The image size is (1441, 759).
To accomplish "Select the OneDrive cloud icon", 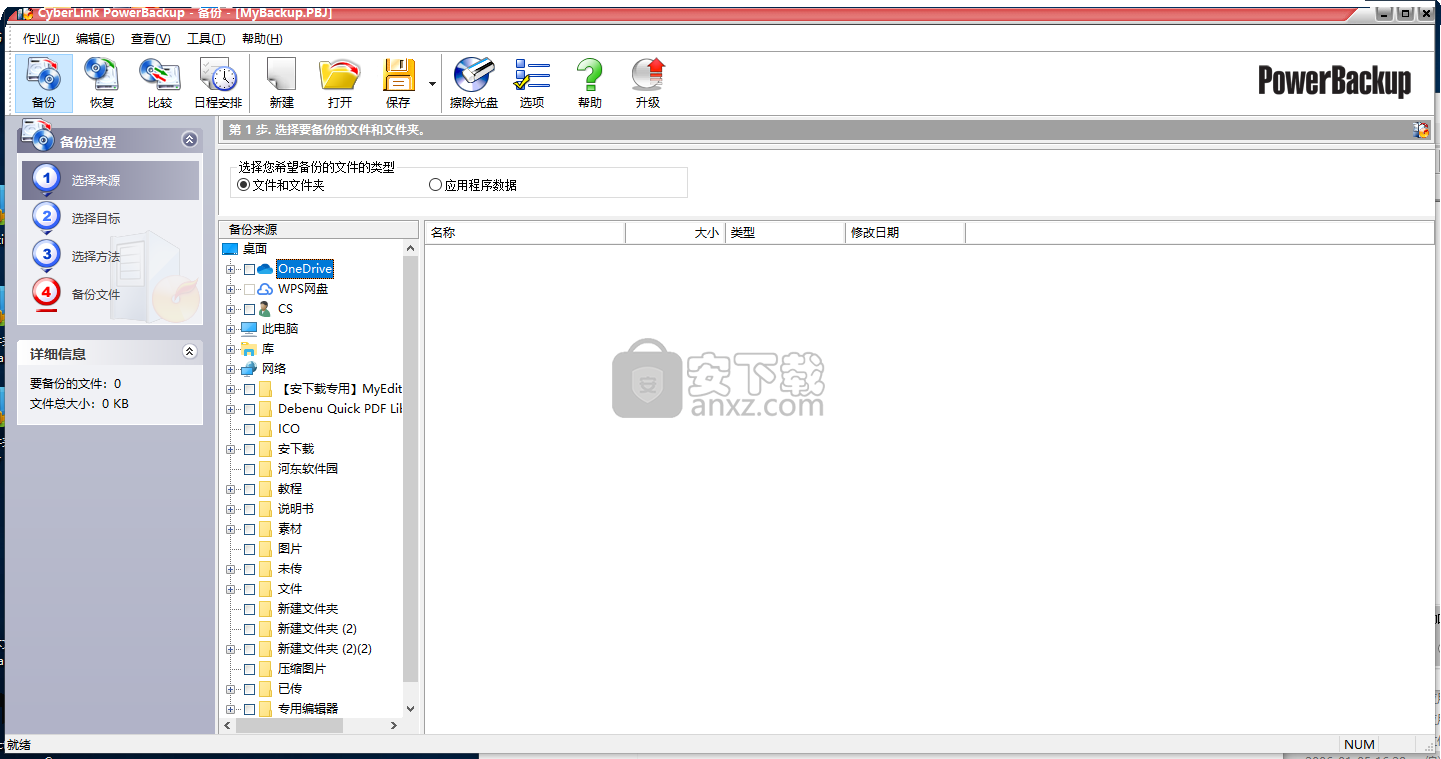I will pyautogui.click(x=265, y=269).
